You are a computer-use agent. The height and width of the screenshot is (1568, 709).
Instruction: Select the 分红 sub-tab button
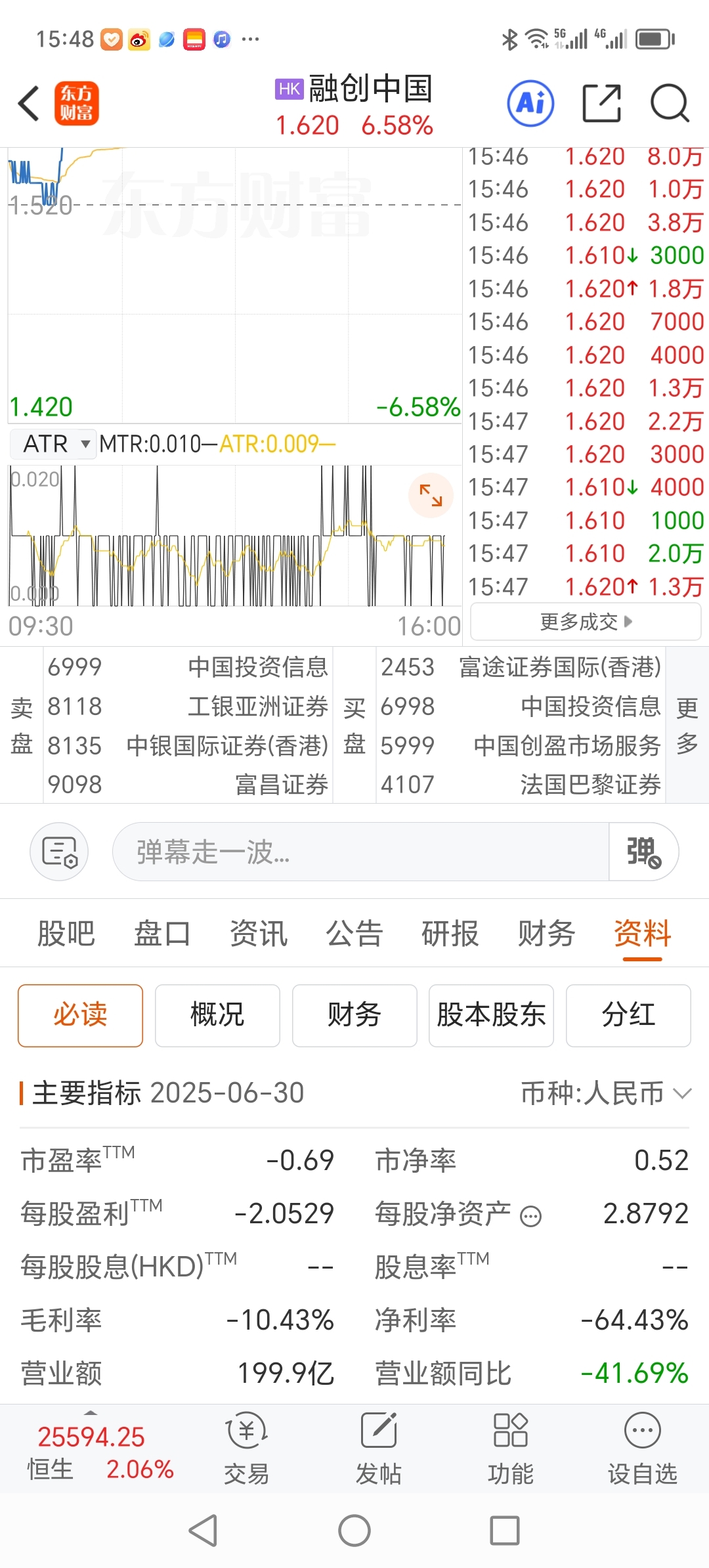[628, 1015]
